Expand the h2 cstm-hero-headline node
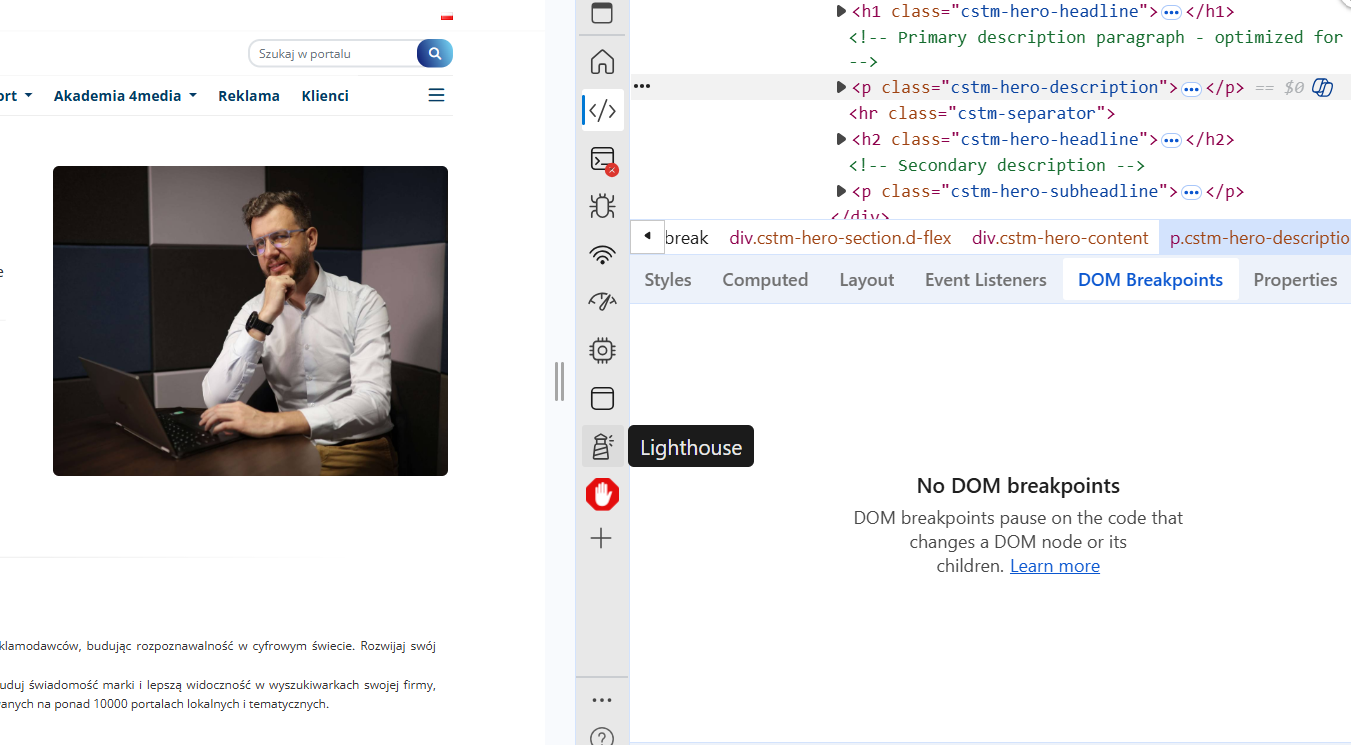This screenshot has height=745, width=1351. [841, 139]
